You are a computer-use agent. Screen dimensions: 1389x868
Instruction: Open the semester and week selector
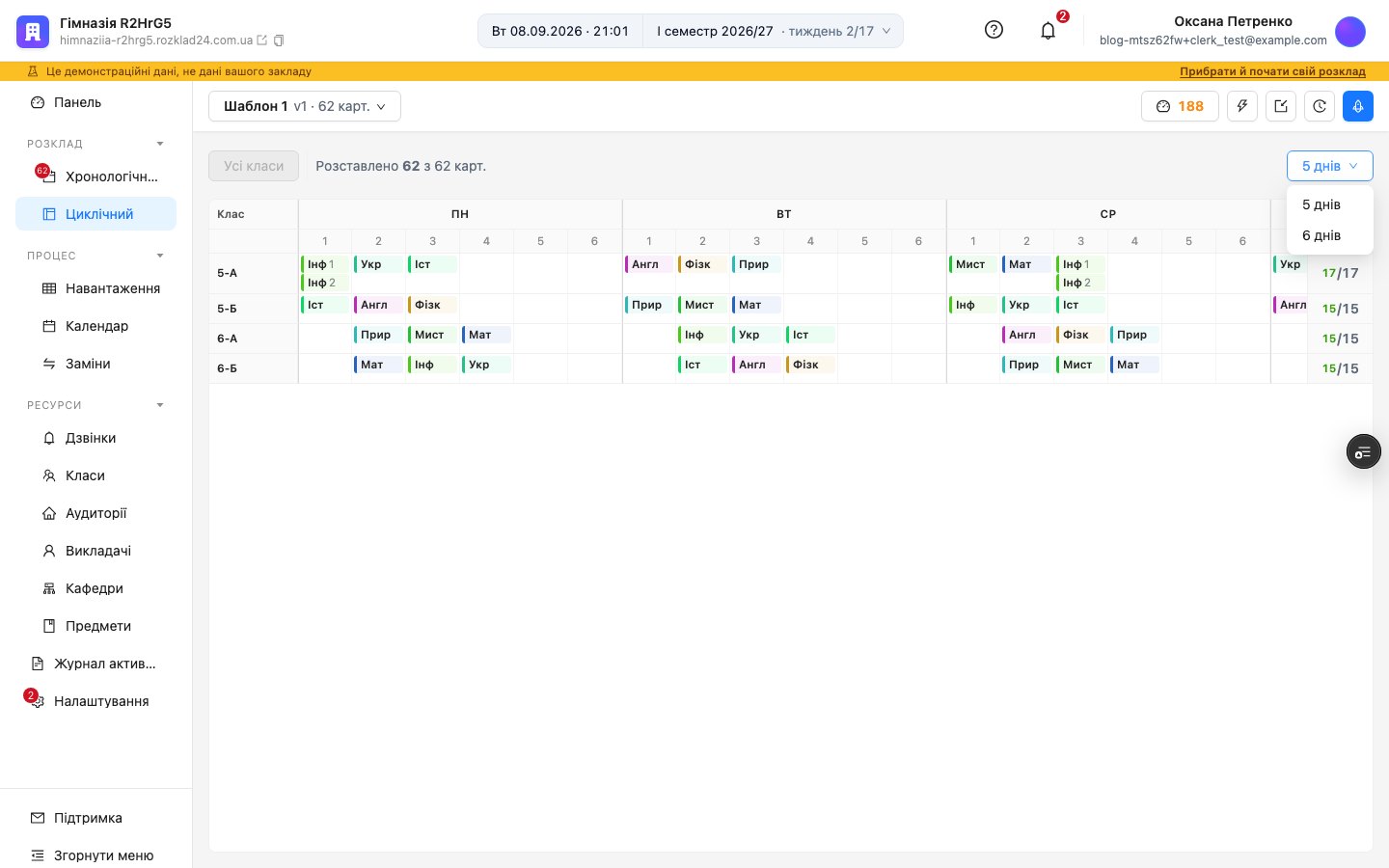coord(774,31)
